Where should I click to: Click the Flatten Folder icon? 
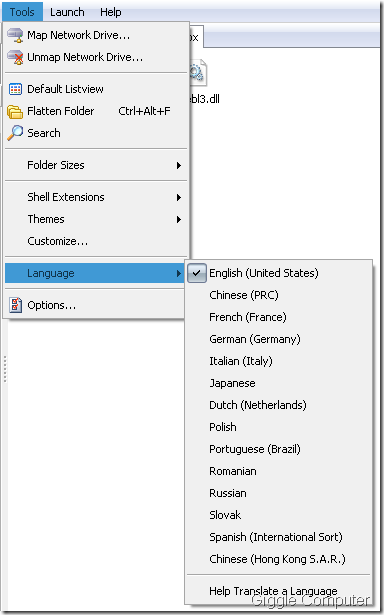click(15, 111)
